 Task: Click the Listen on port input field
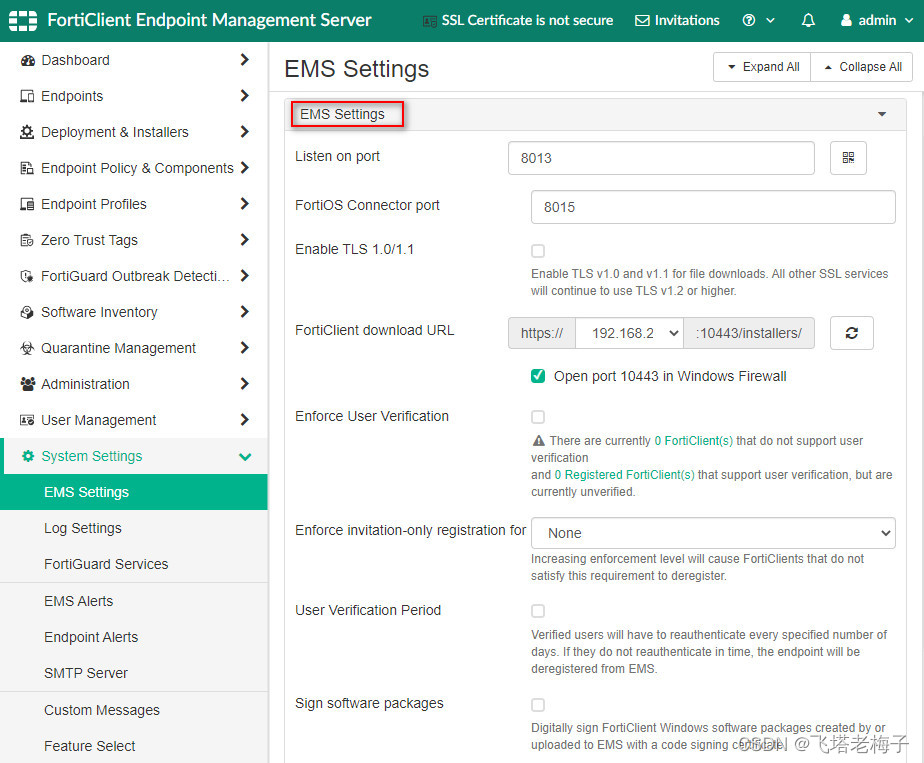661,158
